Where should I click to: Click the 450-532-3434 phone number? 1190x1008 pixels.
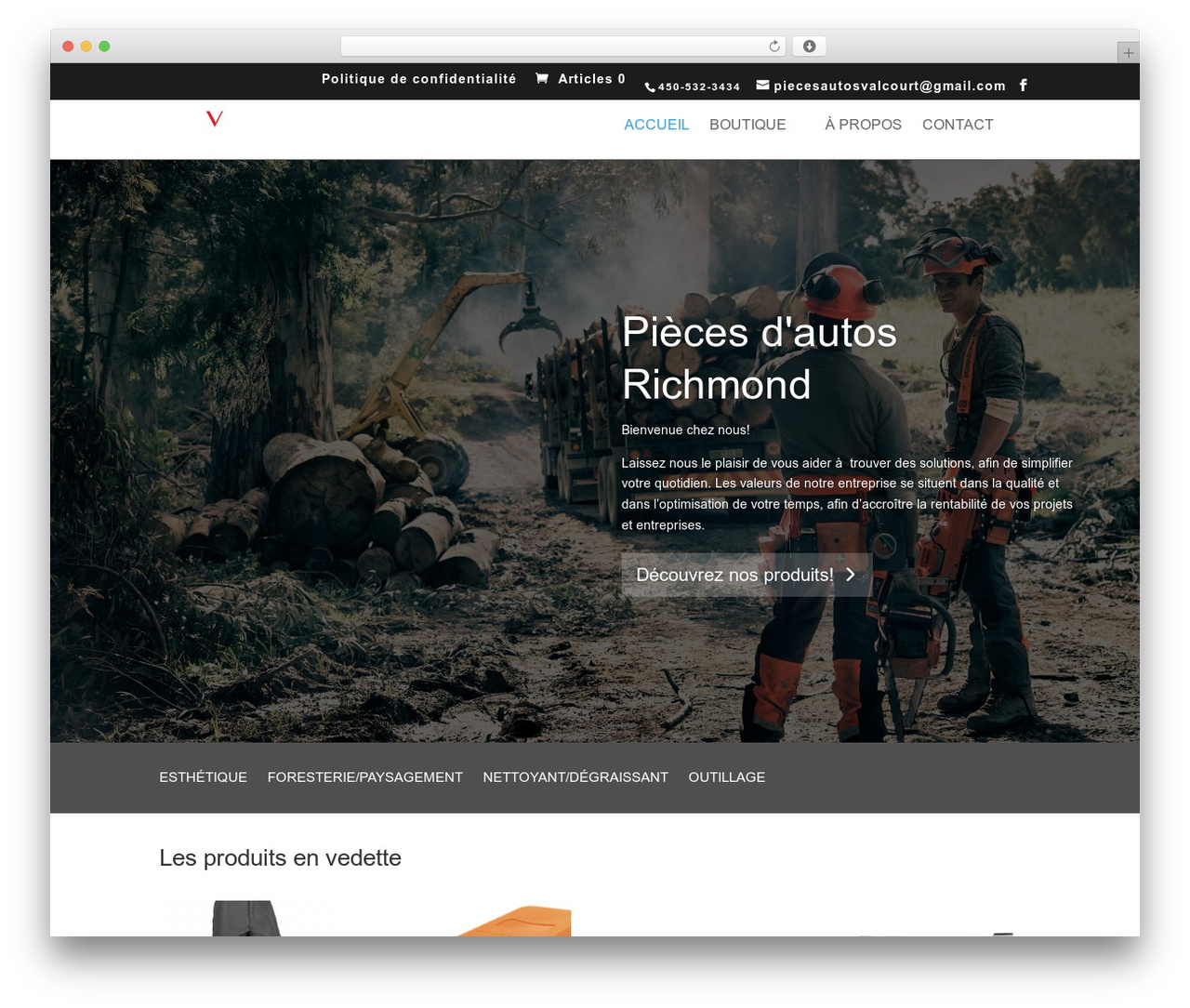[x=699, y=86]
